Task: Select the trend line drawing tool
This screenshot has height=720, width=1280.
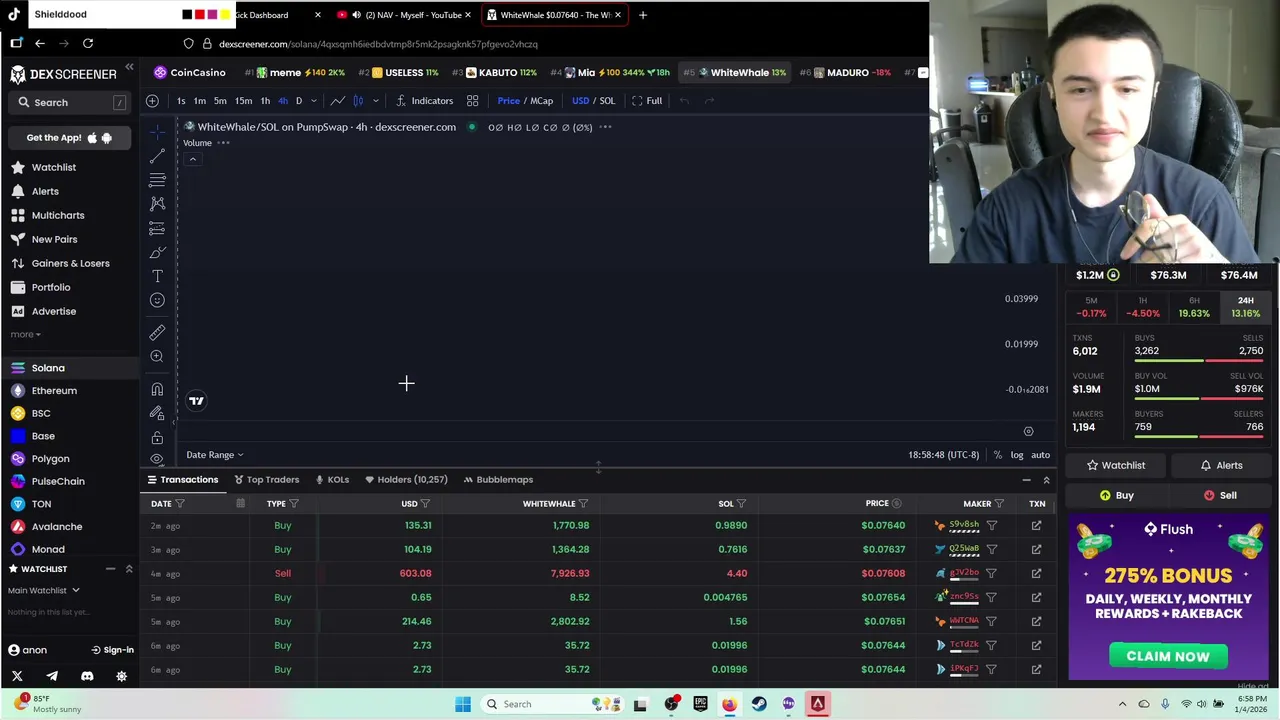Action: tap(157, 156)
